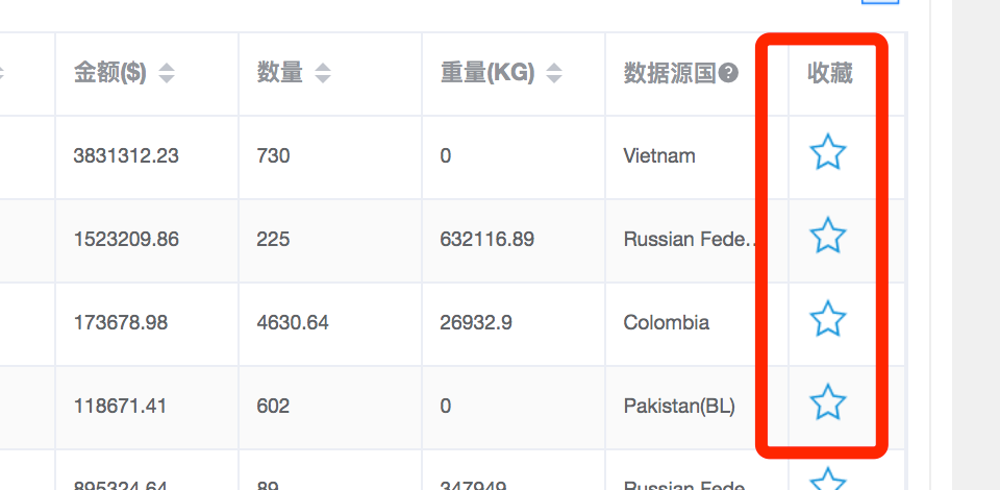Sort 重量(KG) descending via the down arrow
Screen dimensions: 1002x491
click(x=554, y=79)
